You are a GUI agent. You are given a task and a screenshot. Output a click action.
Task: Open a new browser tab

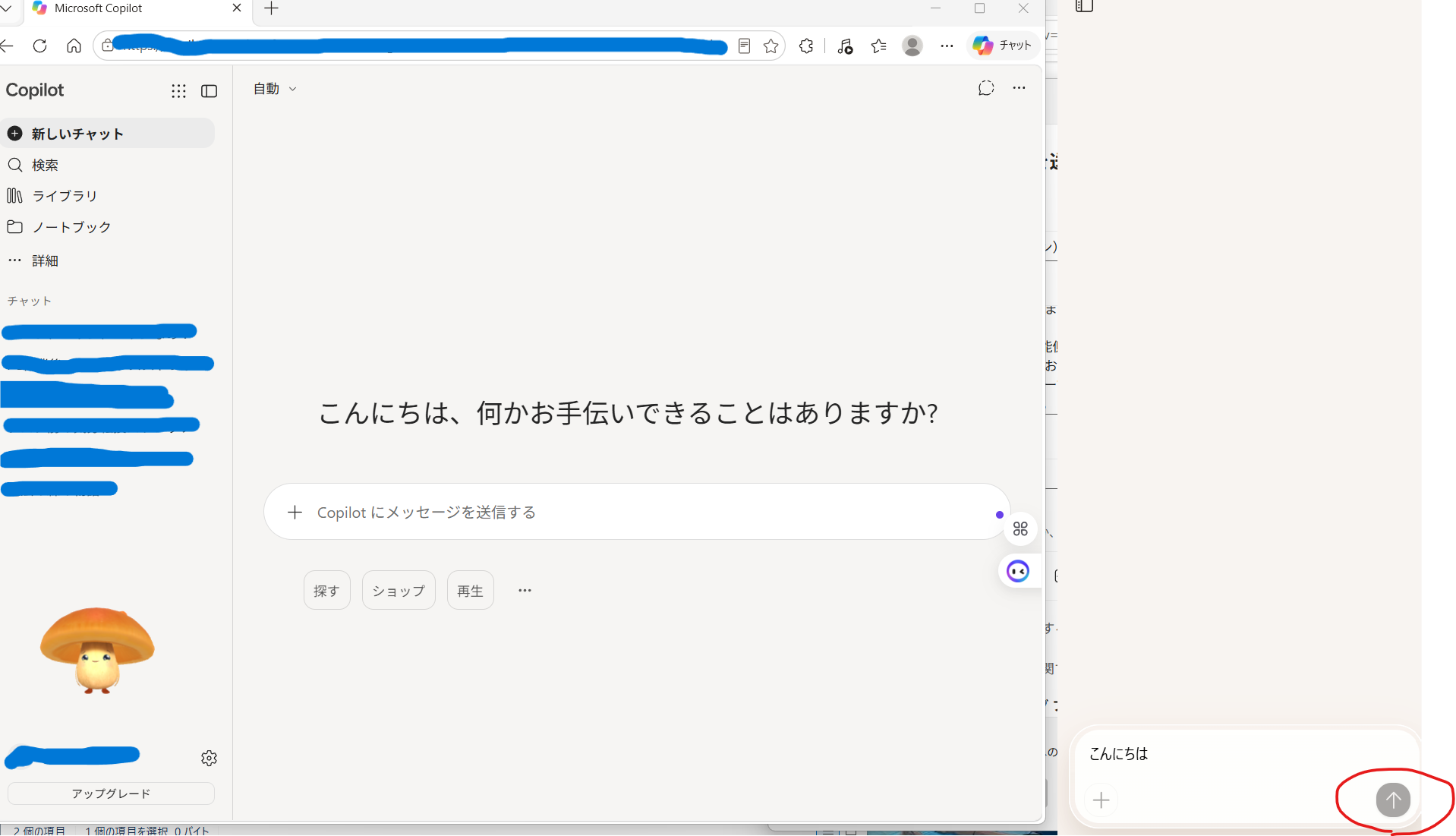tap(271, 8)
